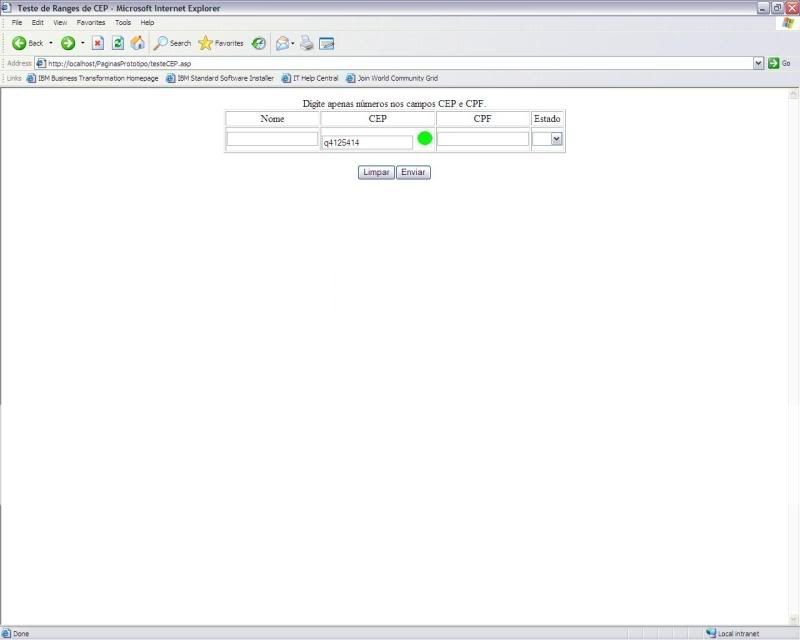This screenshot has width=800, height=640.
Task: Open the Tools menu
Action: (123, 22)
